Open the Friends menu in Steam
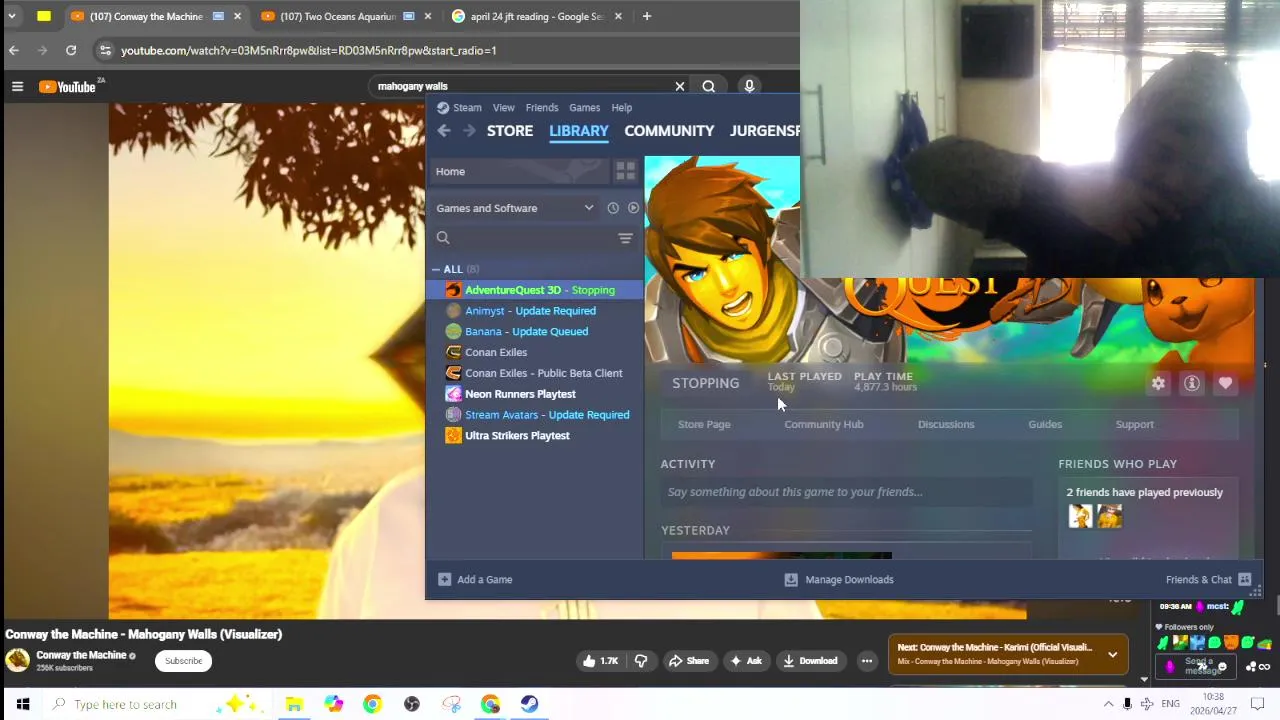 point(541,107)
